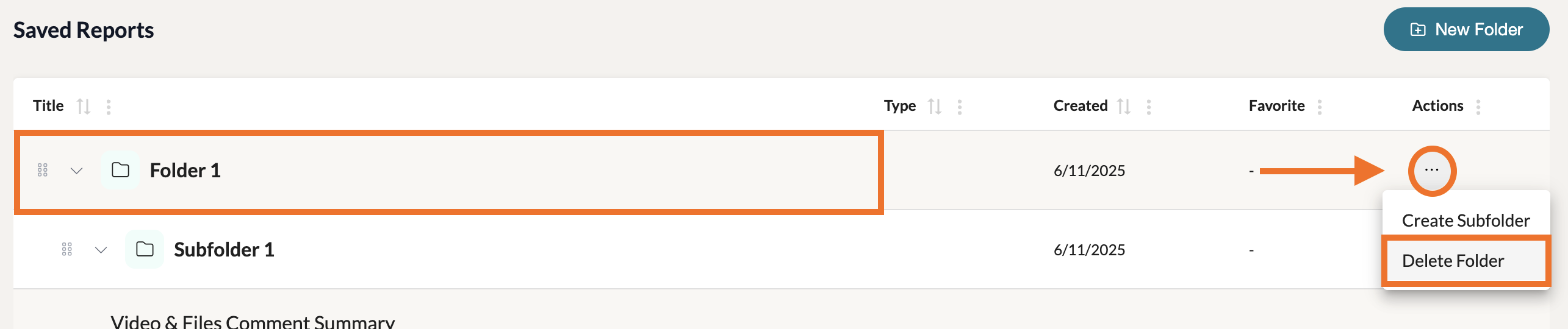Screen dimensions: 1568x329
Task: Click the drag handle of Folder 1
Action: (x=43, y=170)
